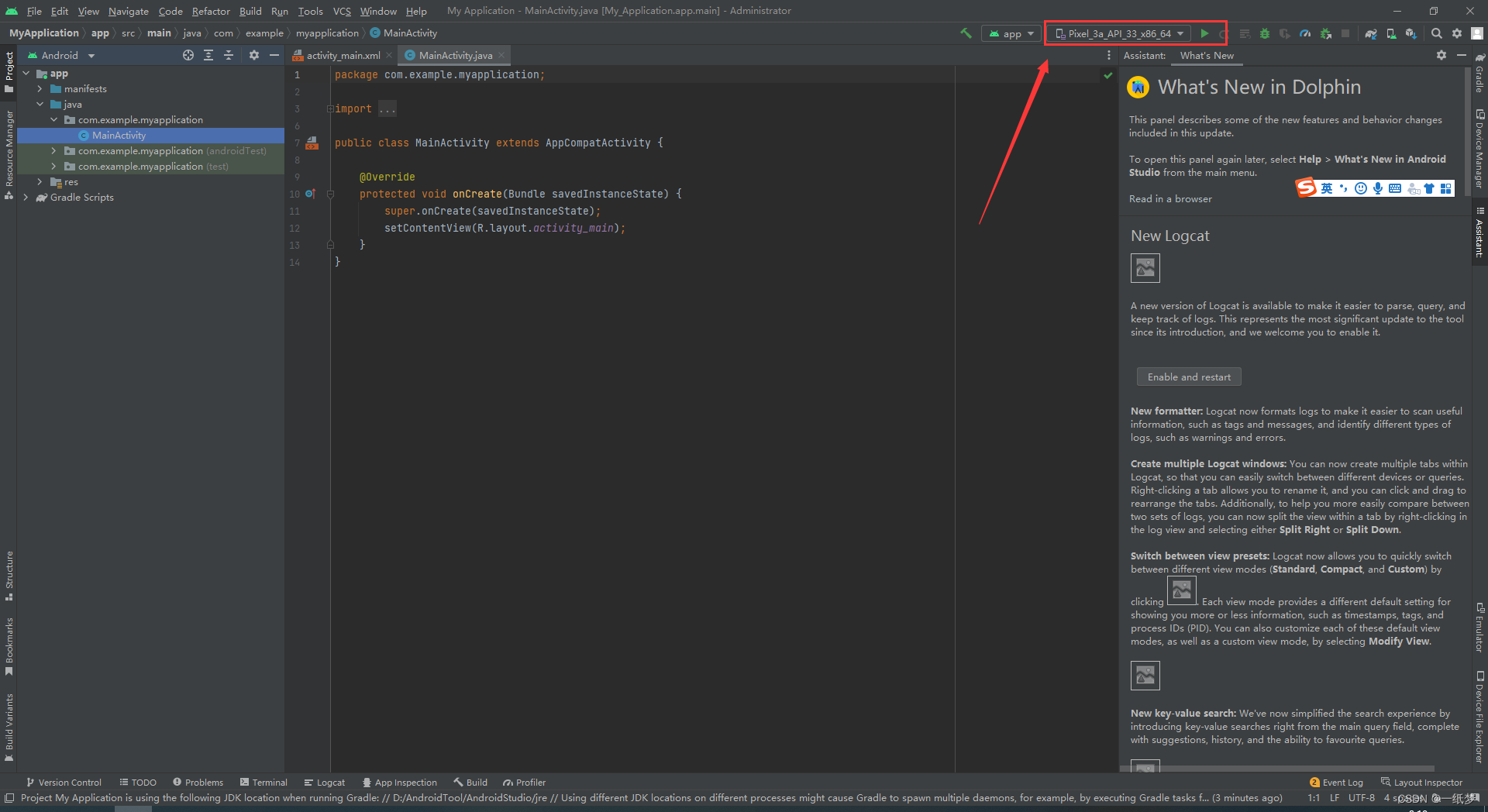Viewport: 1488px width, 812px height.
Task: Click Collapse All icon in Project panel
Action: (x=229, y=55)
